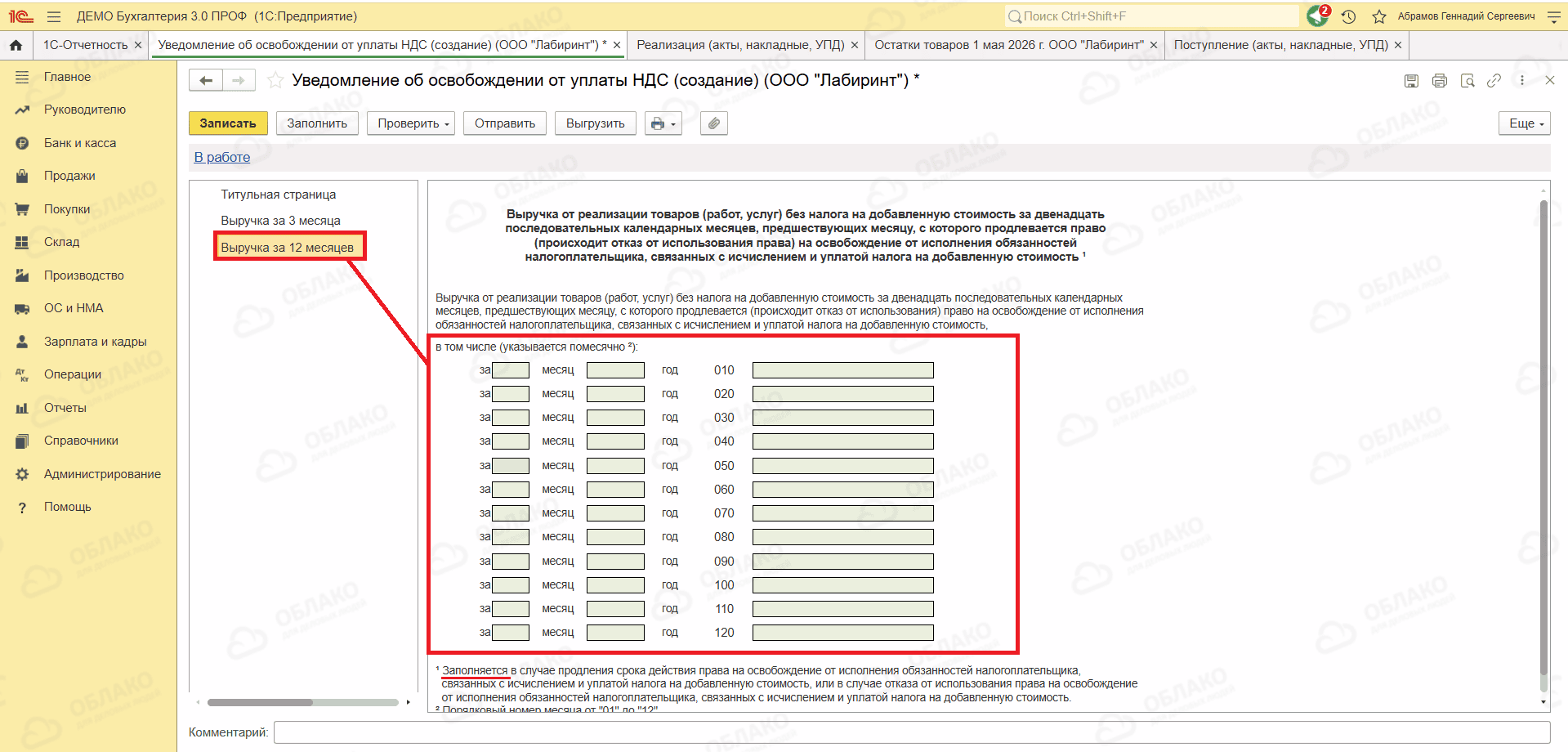Screen dimensions: 1568x752
Task: Open the Продажи section
Action: [69, 176]
